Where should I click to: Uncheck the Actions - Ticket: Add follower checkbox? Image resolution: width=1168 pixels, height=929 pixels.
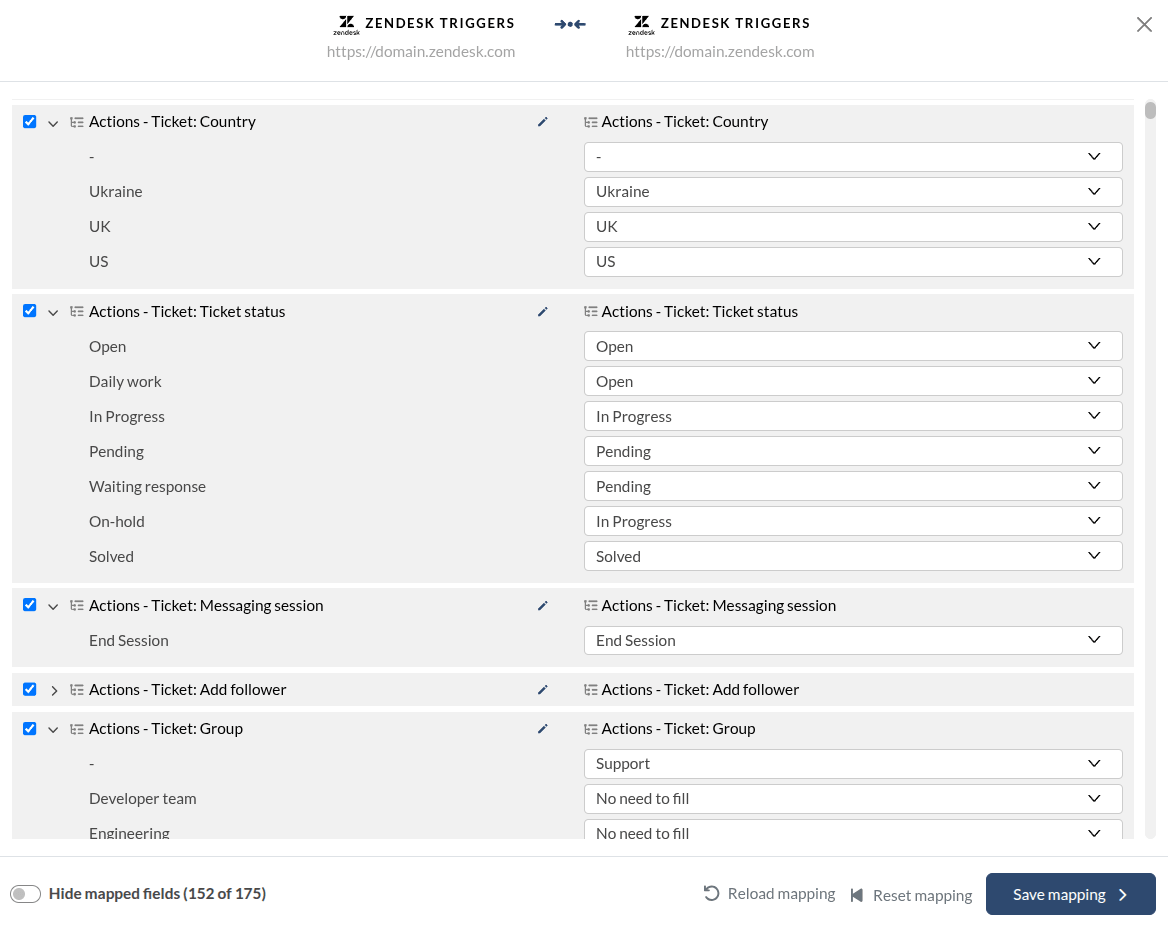[30, 689]
